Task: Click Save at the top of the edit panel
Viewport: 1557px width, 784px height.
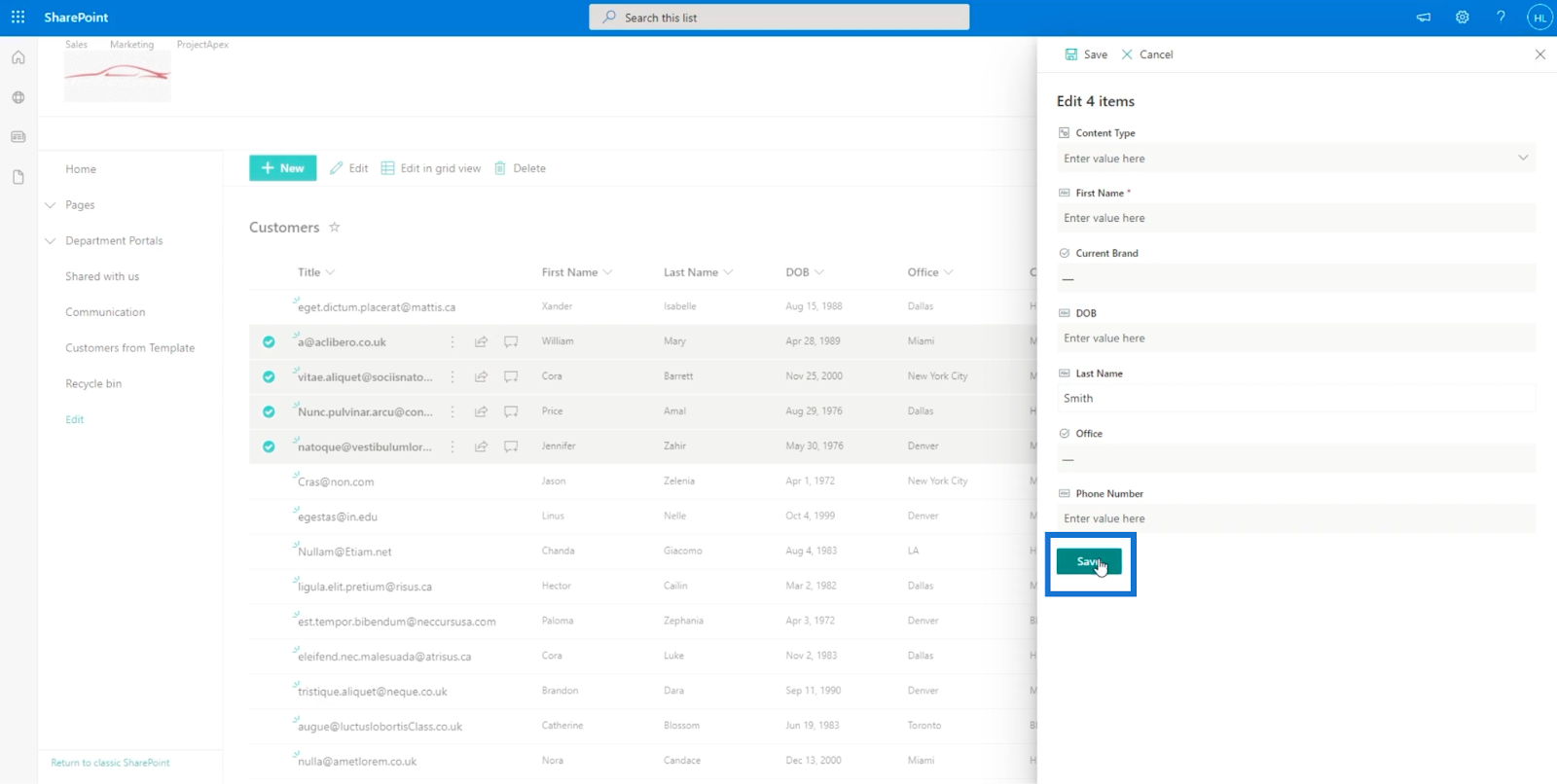Action: click(x=1086, y=54)
